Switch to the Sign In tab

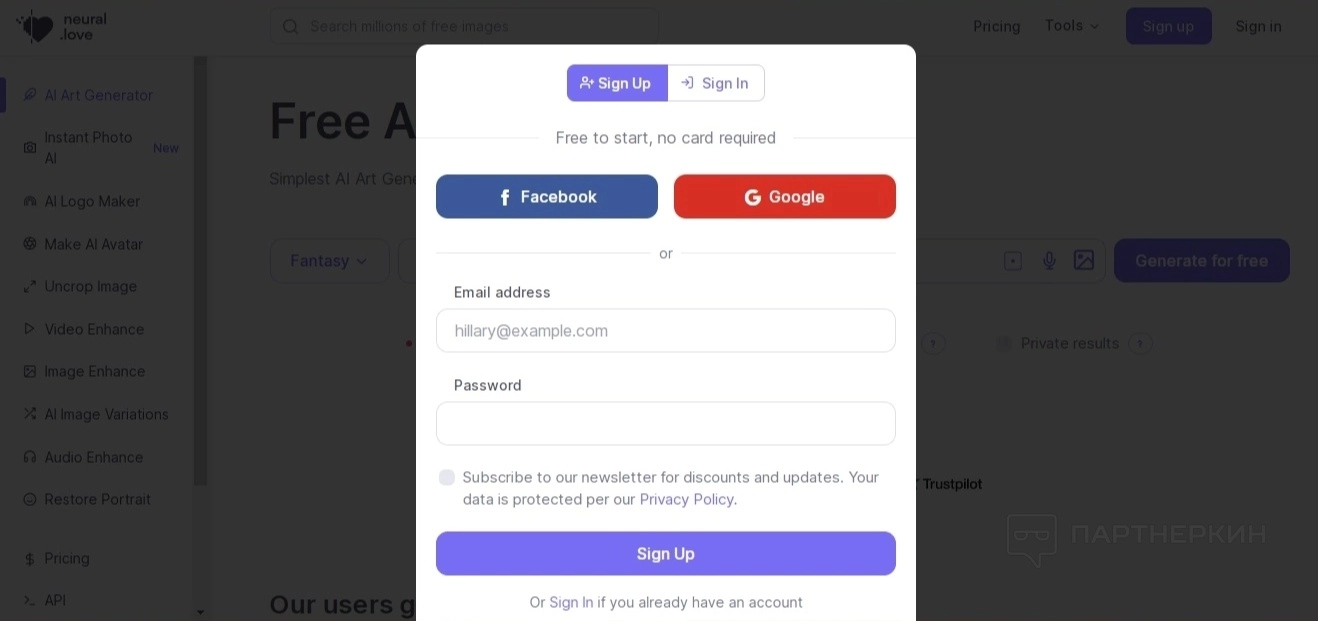click(x=715, y=83)
